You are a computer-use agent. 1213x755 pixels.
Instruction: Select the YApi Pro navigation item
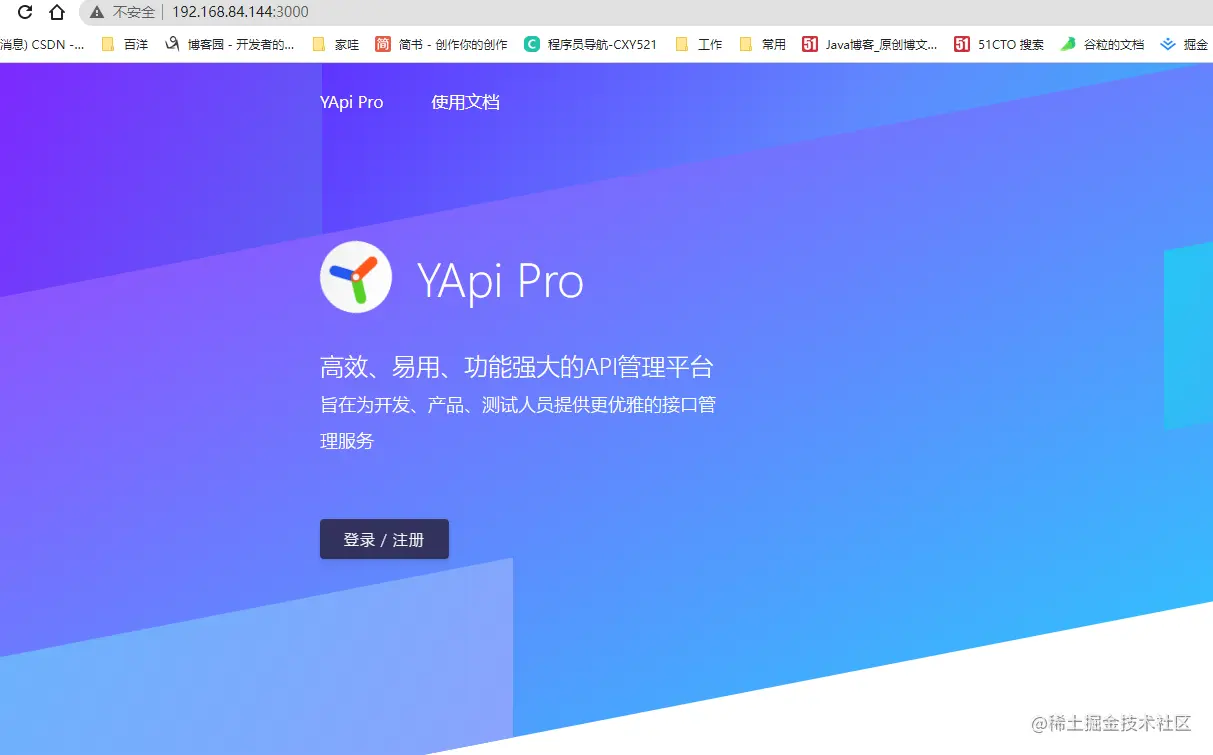pos(351,102)
